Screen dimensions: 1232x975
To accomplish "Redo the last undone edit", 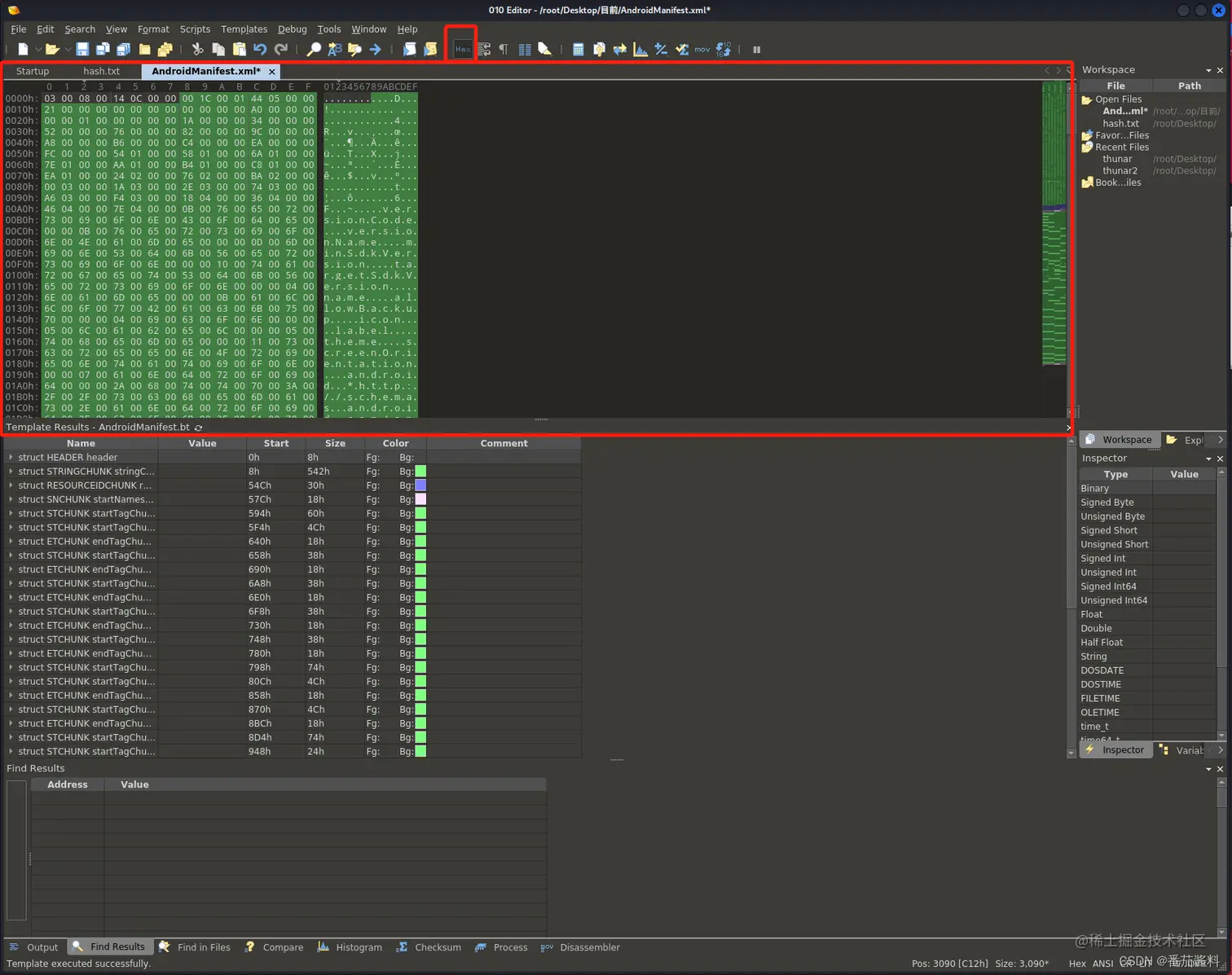I will tap(281, 50).
